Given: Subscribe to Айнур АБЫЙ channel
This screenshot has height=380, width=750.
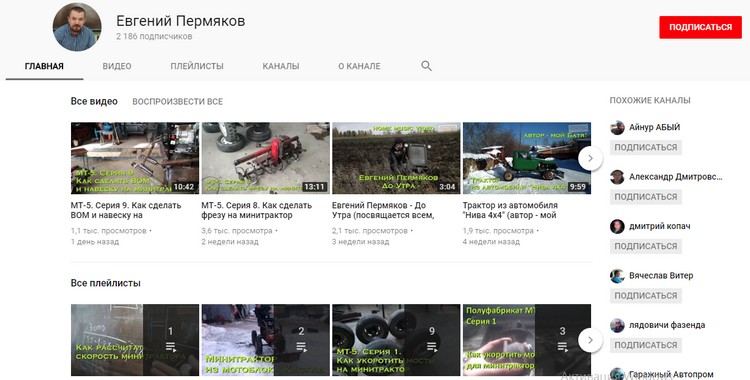Looking at the screenshot, I should pos(646,147).
